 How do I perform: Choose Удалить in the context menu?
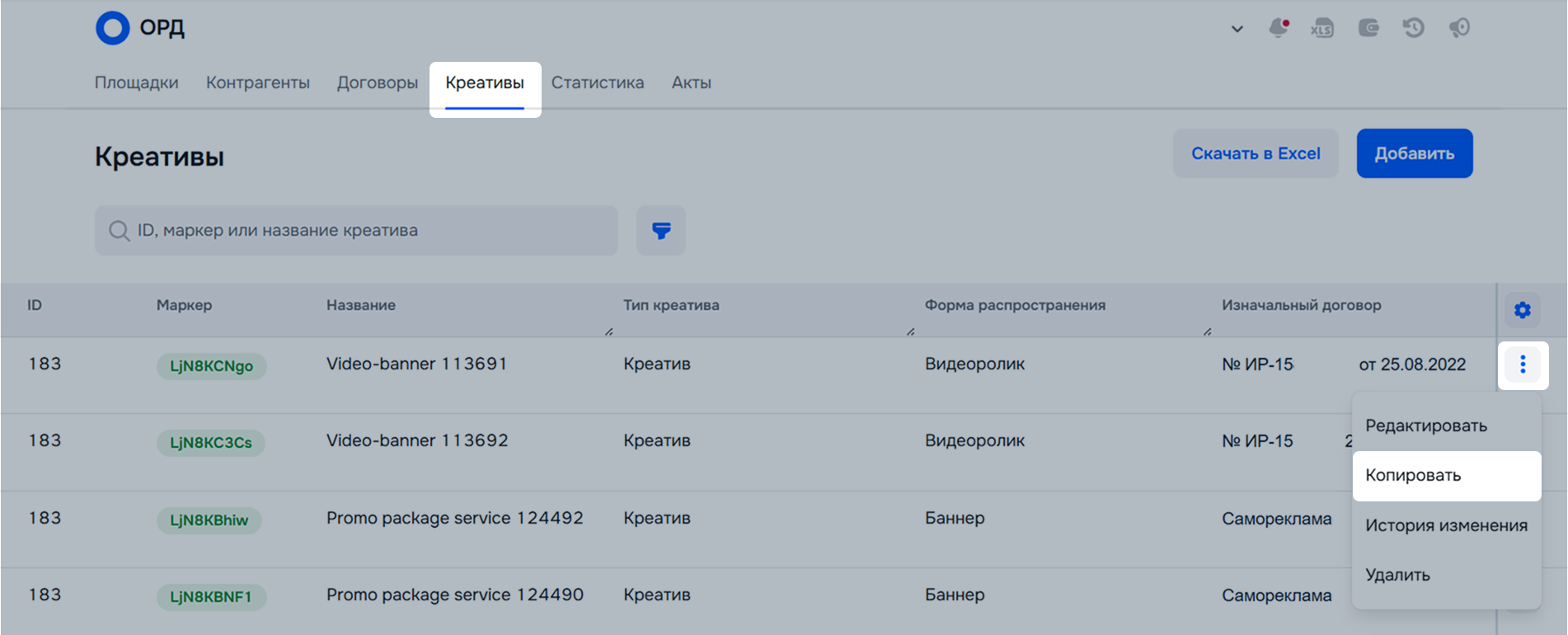tap(1398, 576)
